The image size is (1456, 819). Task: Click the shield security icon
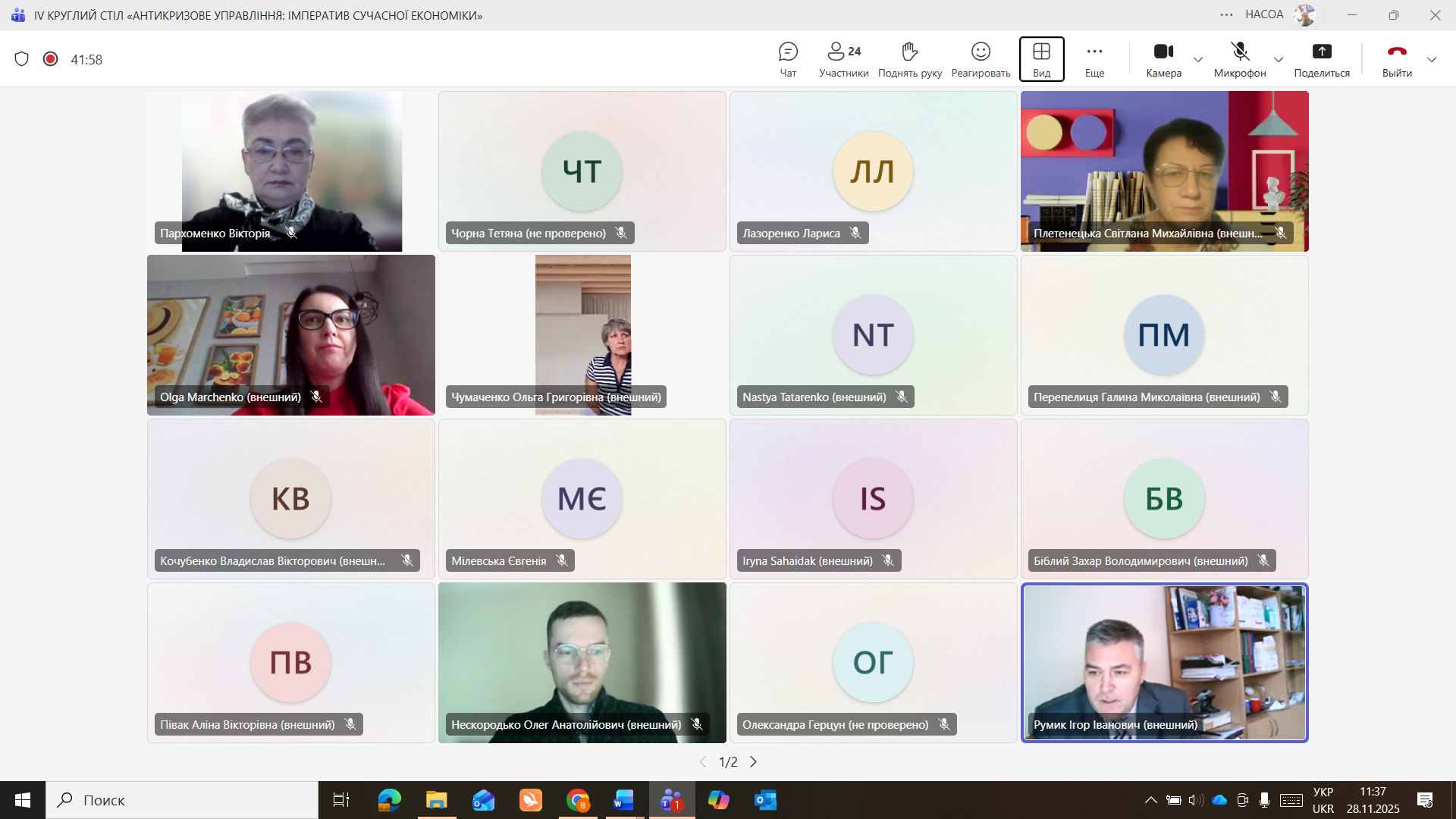tap(22, 59)
